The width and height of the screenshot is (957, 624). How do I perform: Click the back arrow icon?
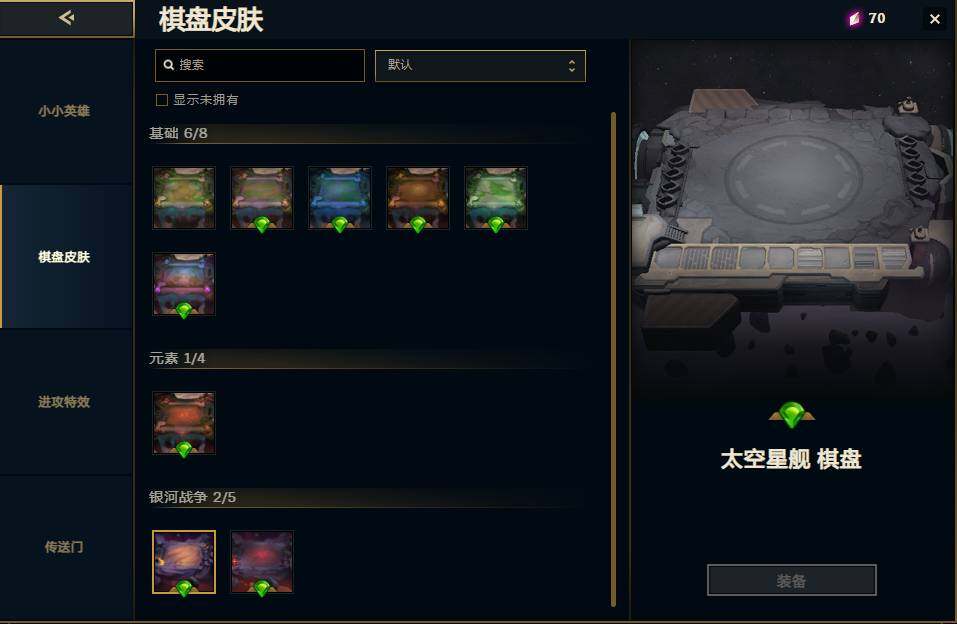[x=67, y=18]
